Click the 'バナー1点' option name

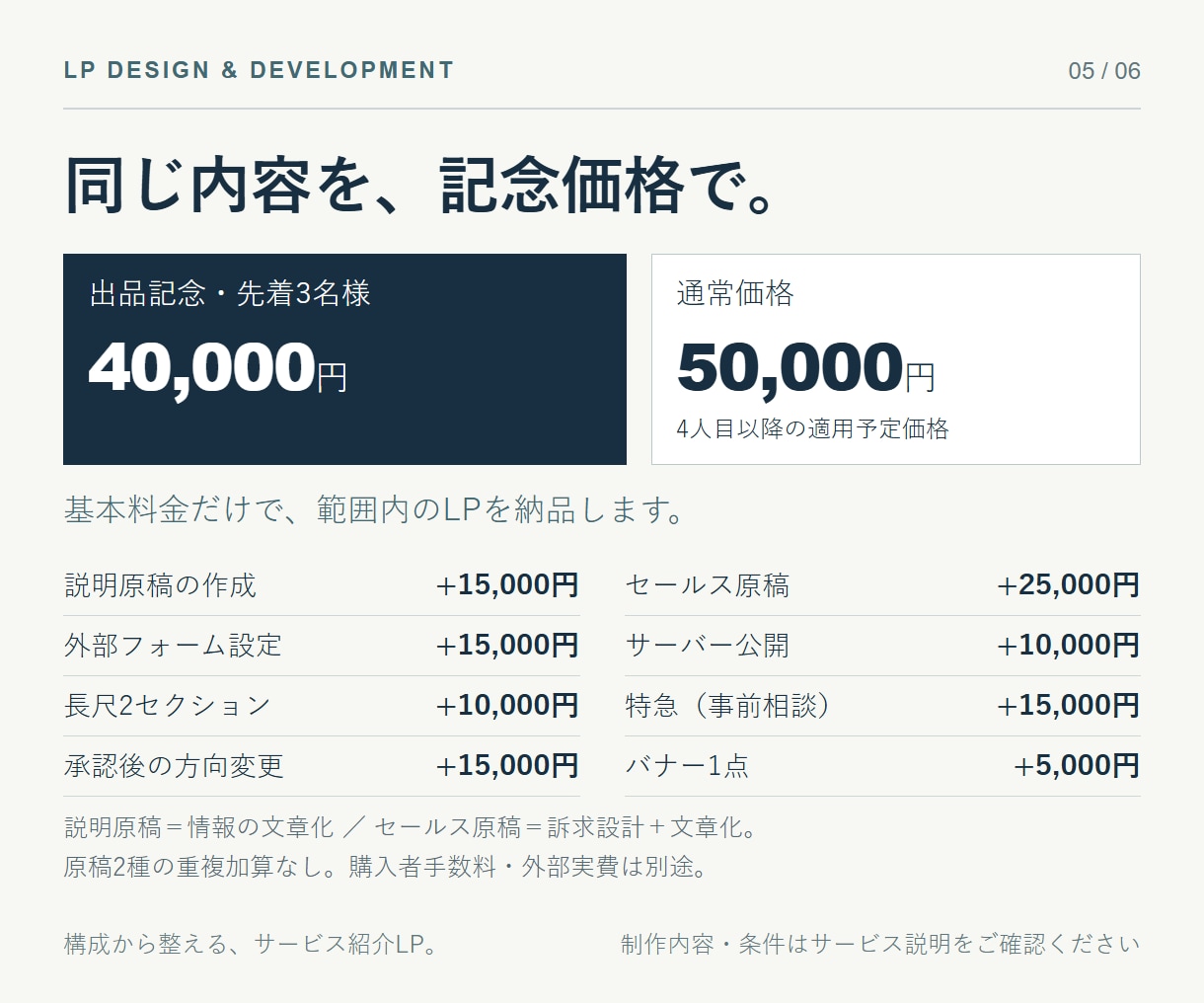pyautogui.click(x=687, y=766)
